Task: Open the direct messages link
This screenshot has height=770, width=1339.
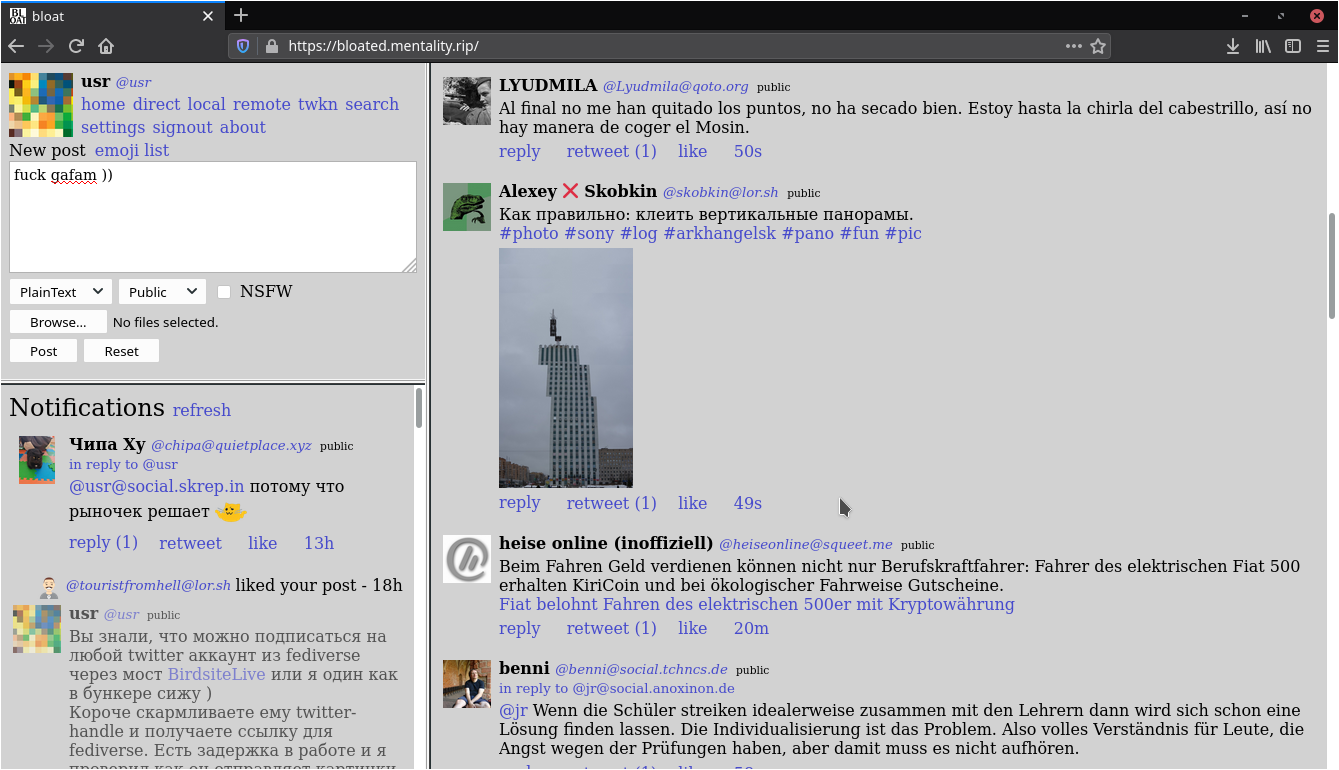Action: (157, 104)
